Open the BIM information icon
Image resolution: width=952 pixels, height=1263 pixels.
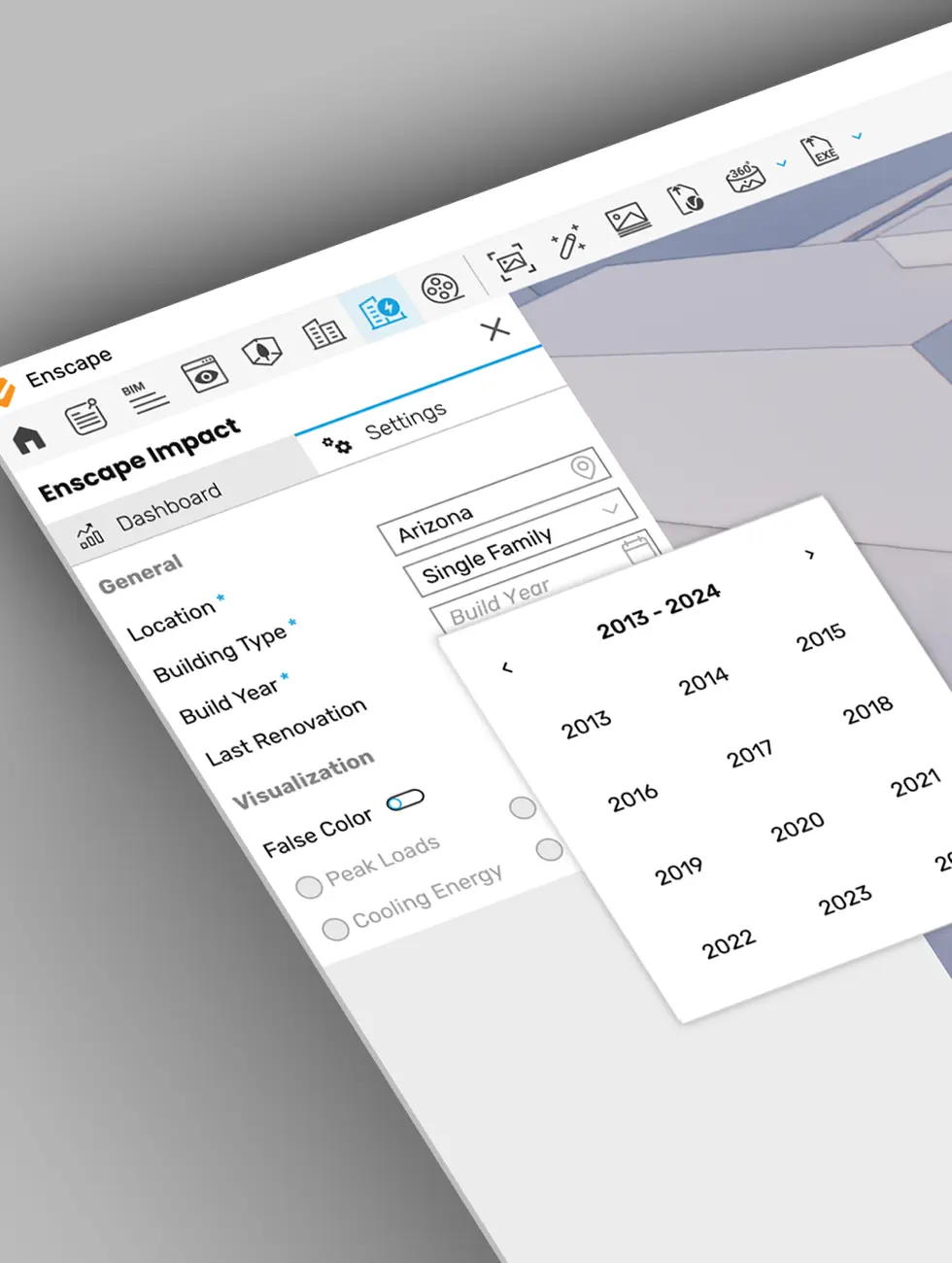coord(144,396)
